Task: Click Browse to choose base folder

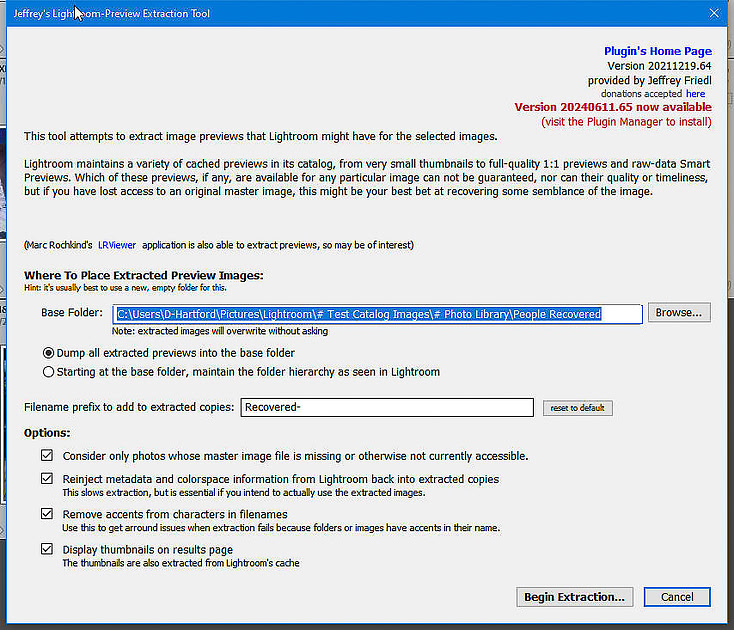Action: pyautogui.click(x=679, y=313)
